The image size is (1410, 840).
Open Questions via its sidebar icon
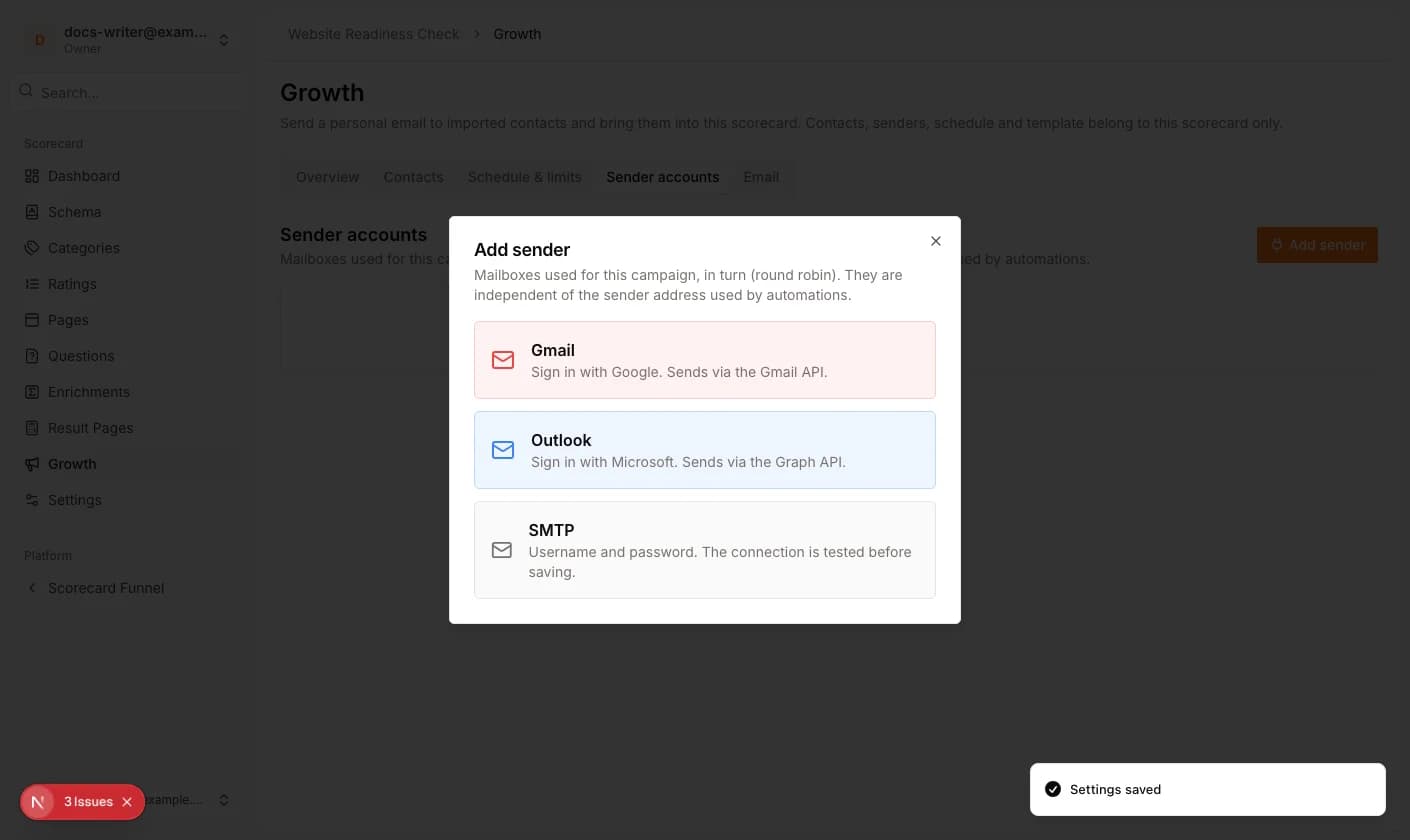coord(32,356)
